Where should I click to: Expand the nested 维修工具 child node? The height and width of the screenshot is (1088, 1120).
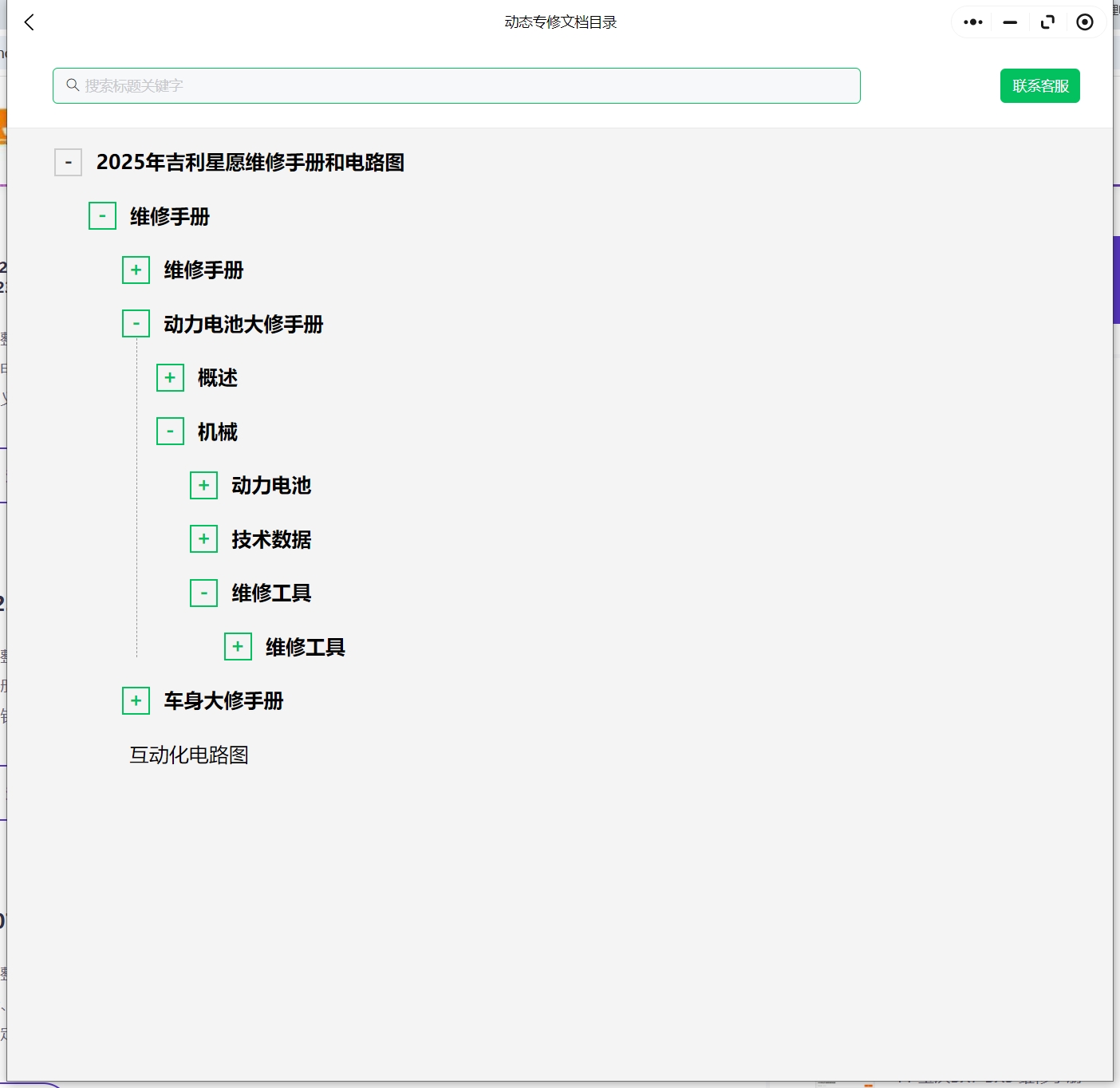tap(238, 646)
